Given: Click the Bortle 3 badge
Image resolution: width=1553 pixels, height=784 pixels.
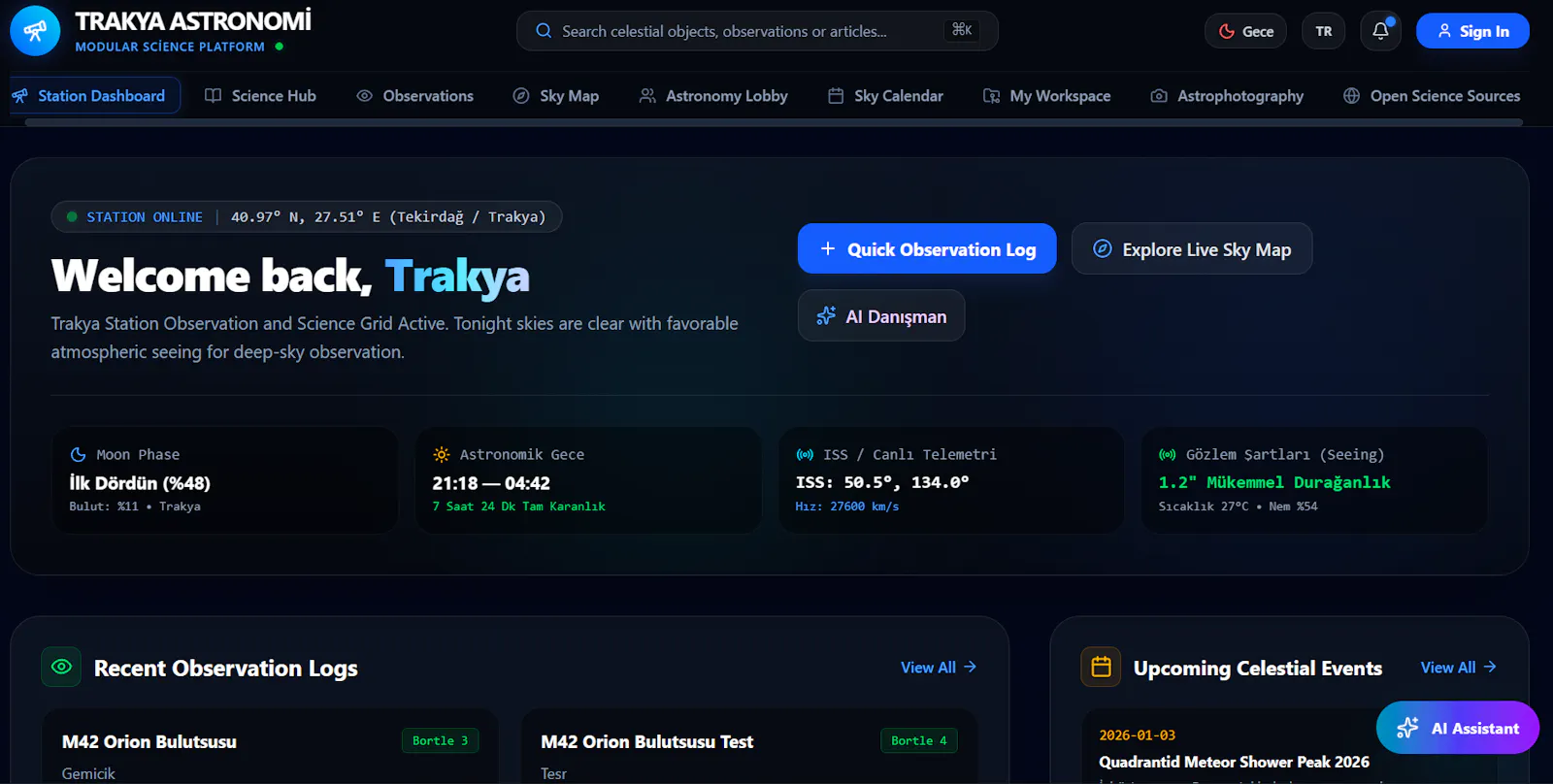Looking at the screenshot, I should click(440, 740).
